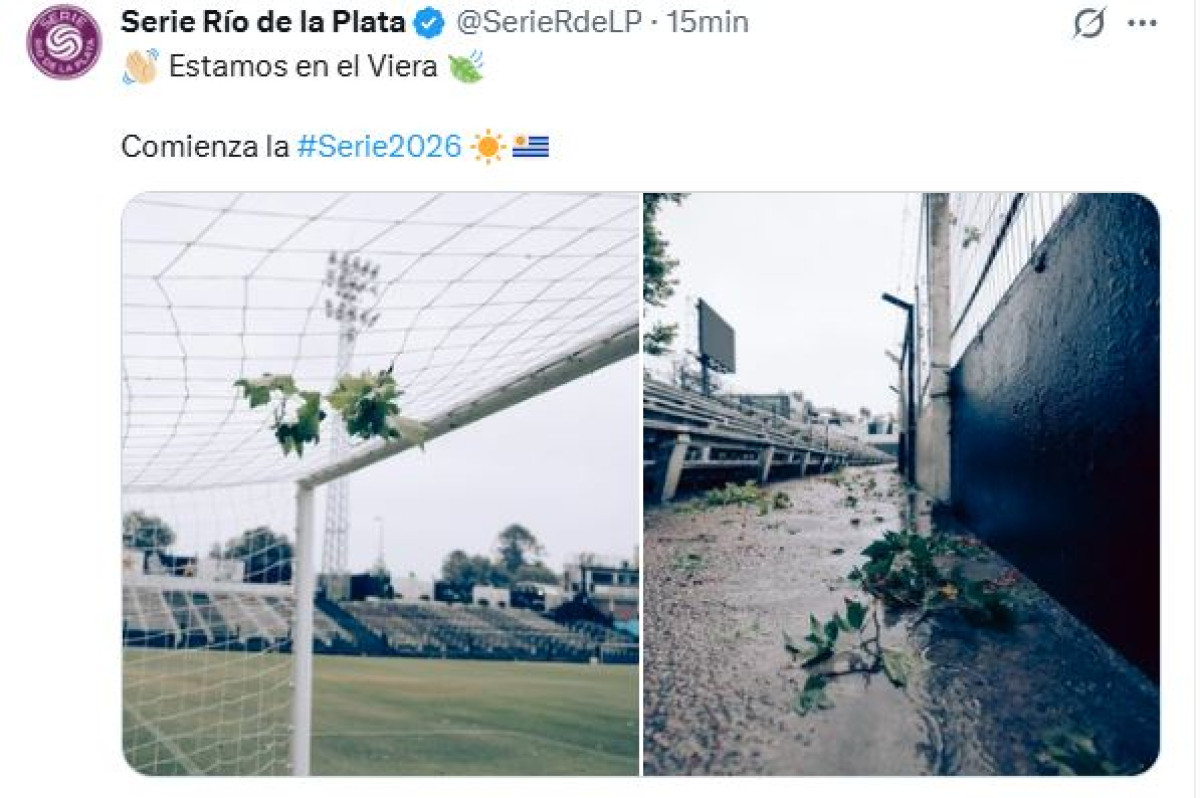
Task: Open the Serie Río de la Plata profile avatar
Action: pyautogui.click(x=64, y=41)
